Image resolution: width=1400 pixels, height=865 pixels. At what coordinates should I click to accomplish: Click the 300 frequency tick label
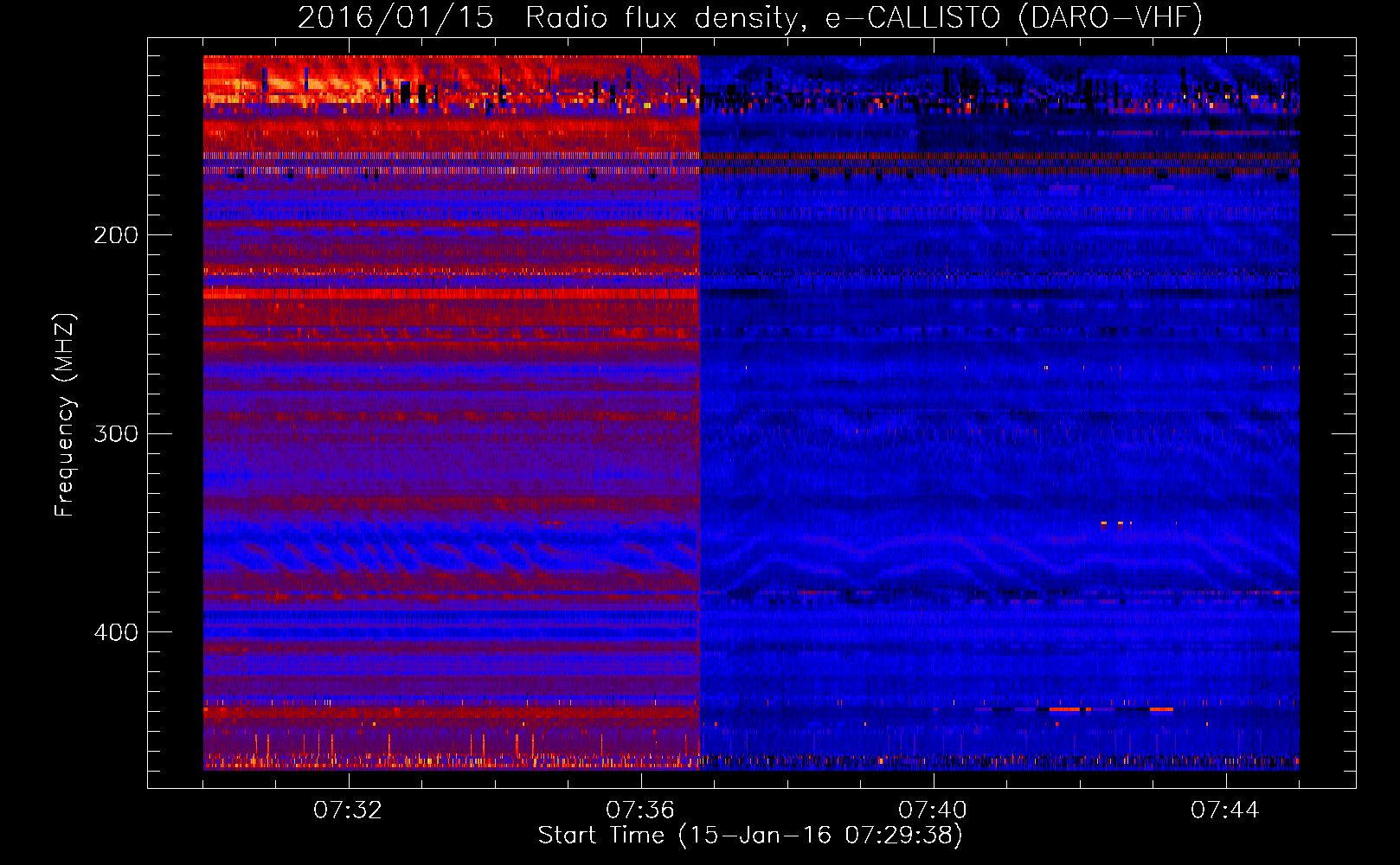116,433
